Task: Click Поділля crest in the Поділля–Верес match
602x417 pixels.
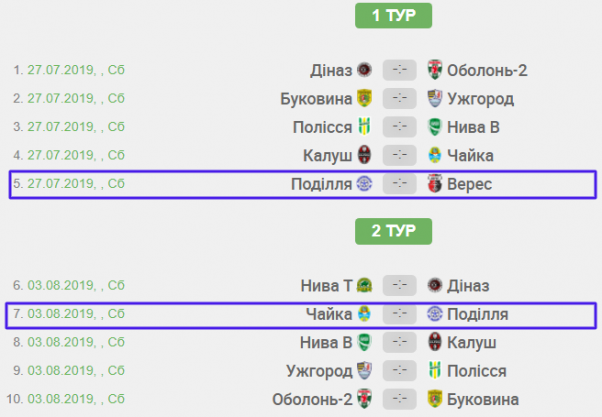Action: [x=365, y=185]
